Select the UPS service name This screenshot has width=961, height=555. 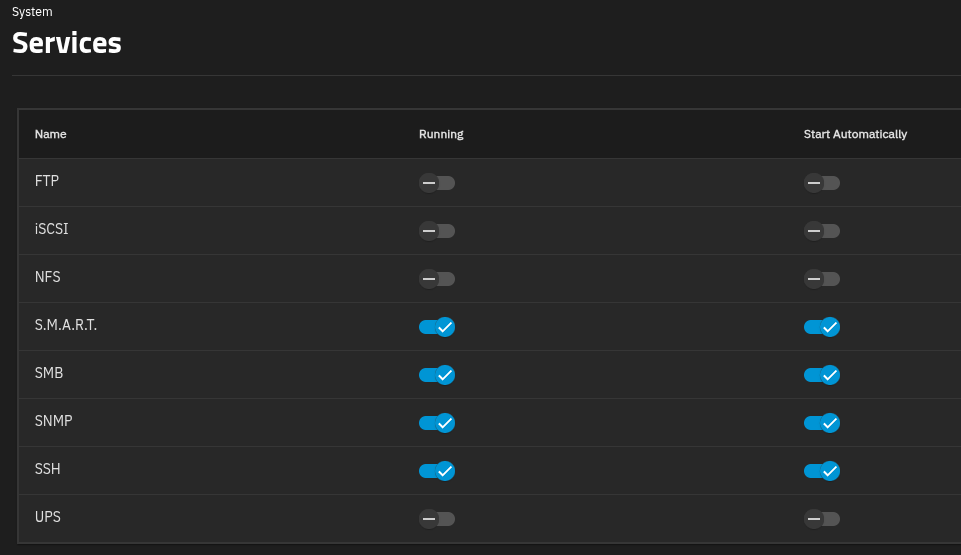click(47, 516)
